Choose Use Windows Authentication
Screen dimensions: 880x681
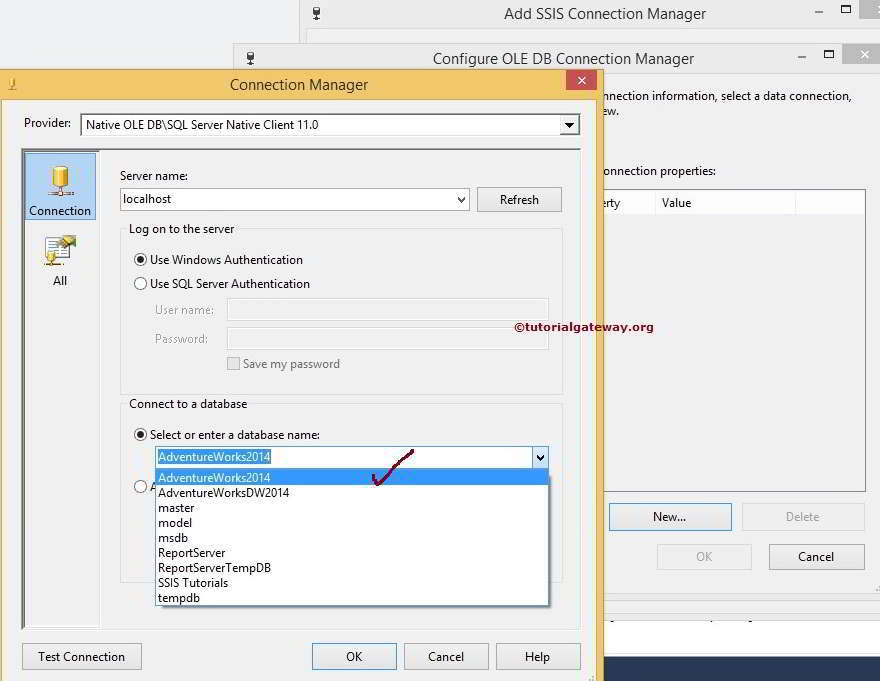click(x=140, y=260)
